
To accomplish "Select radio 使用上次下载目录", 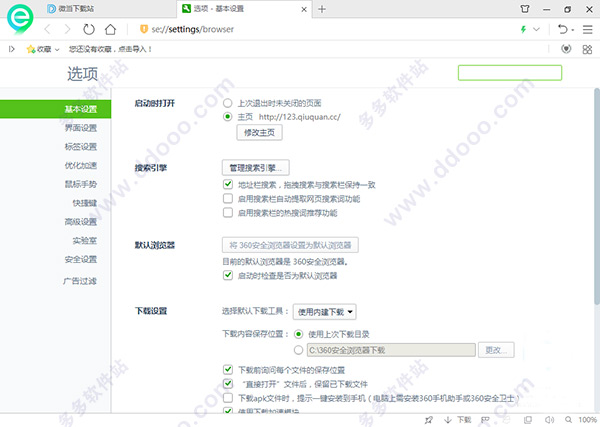I will [298, 334].
